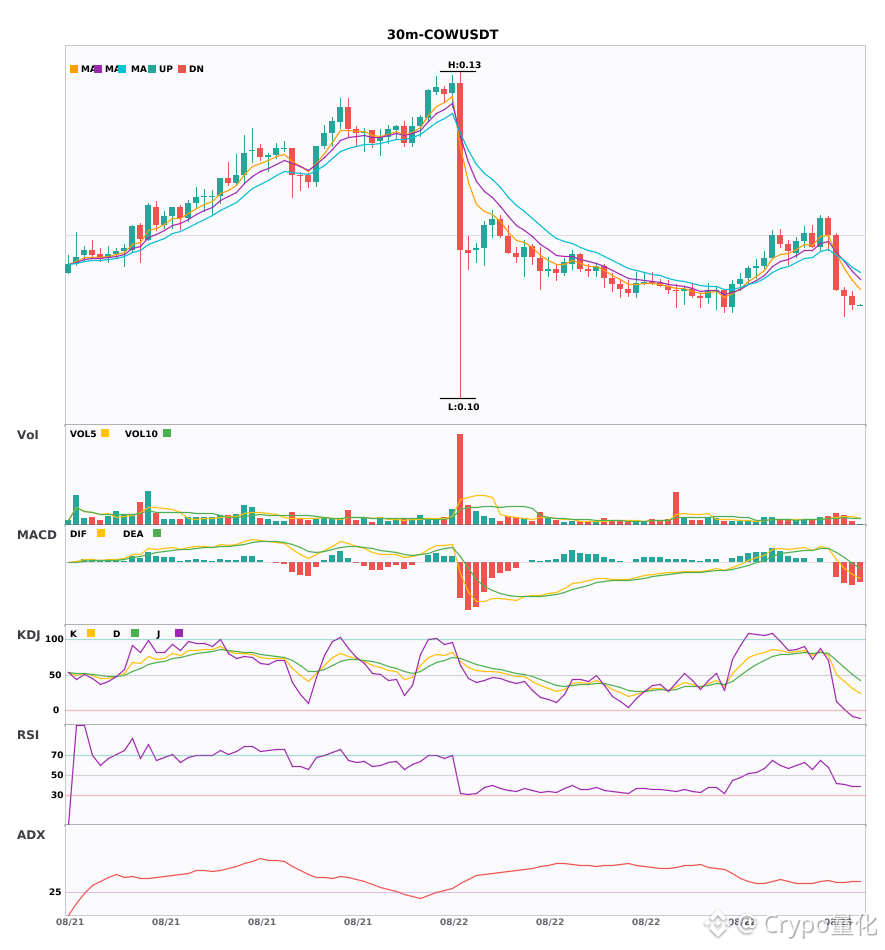Click the DN legend text
885x950 pixels.
[x=196, y=69]
